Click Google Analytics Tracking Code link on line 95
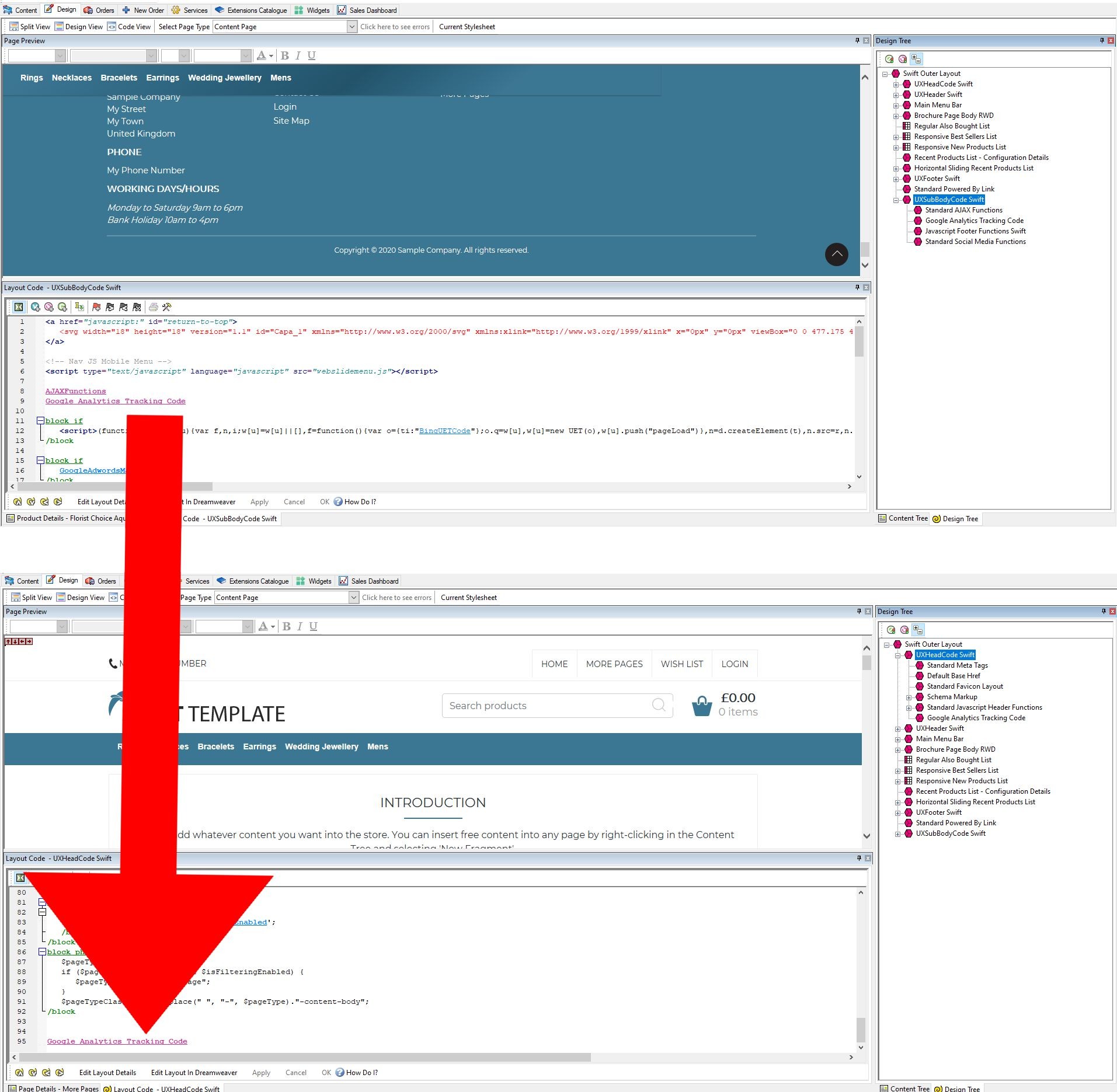Screen dimensions: 1117x1092 pyautogui.click(x=117, y=1041)
